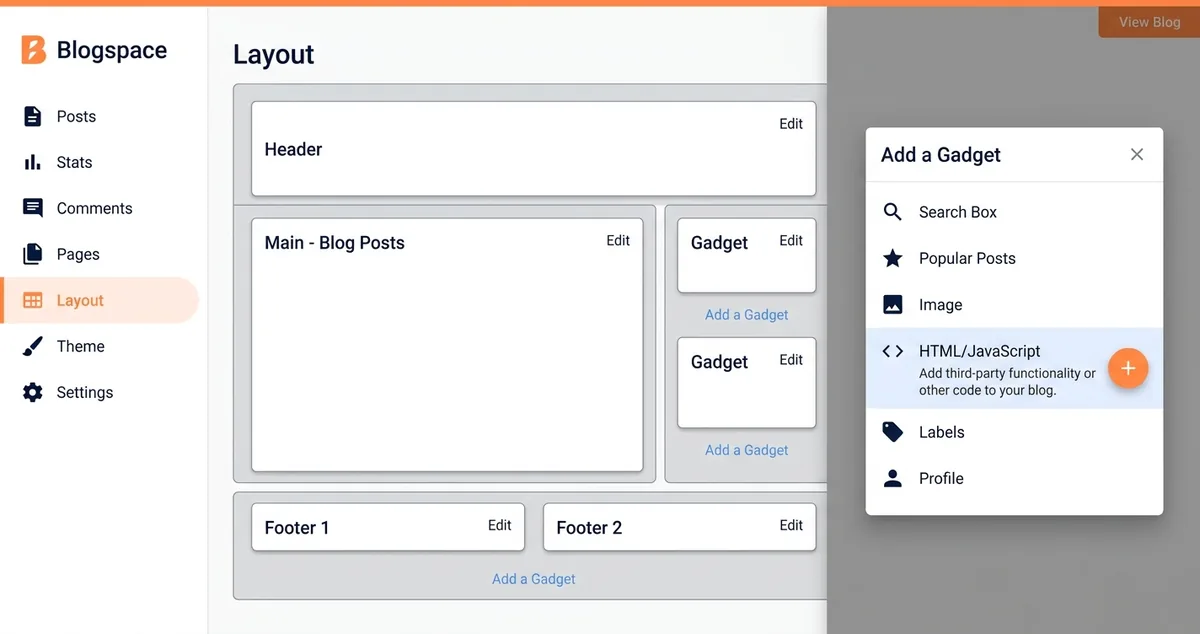Edit the Footer 1 section
The image size is (1200, 634).
point(499,525)
